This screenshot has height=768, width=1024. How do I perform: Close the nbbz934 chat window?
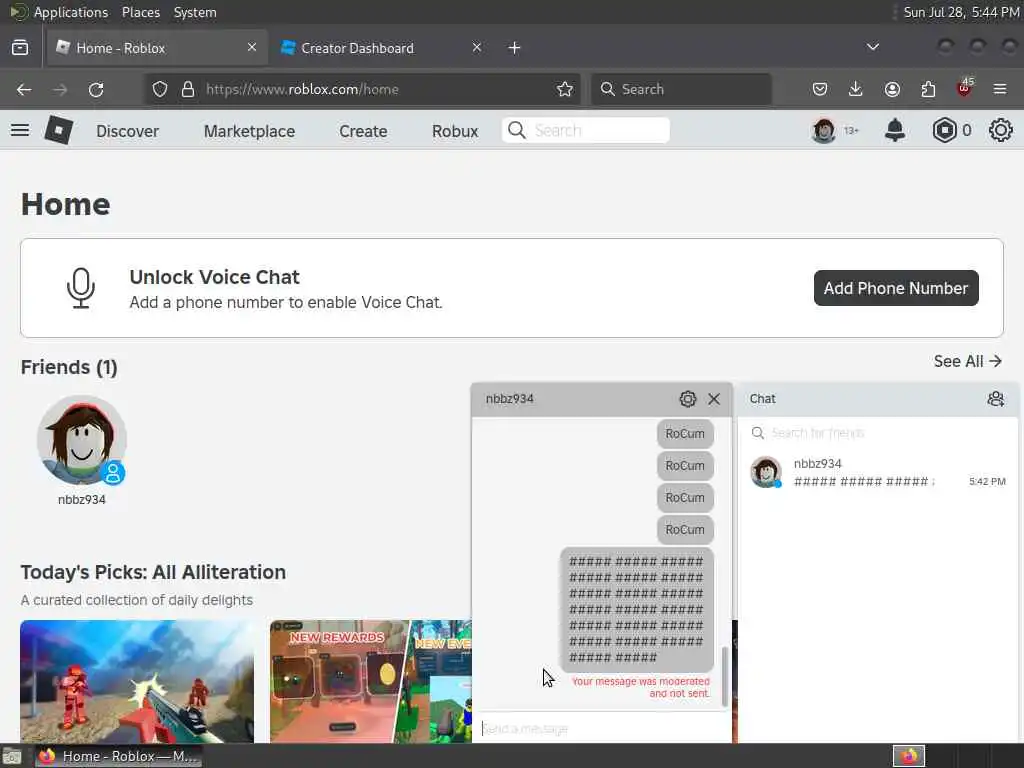pos(714,399)
